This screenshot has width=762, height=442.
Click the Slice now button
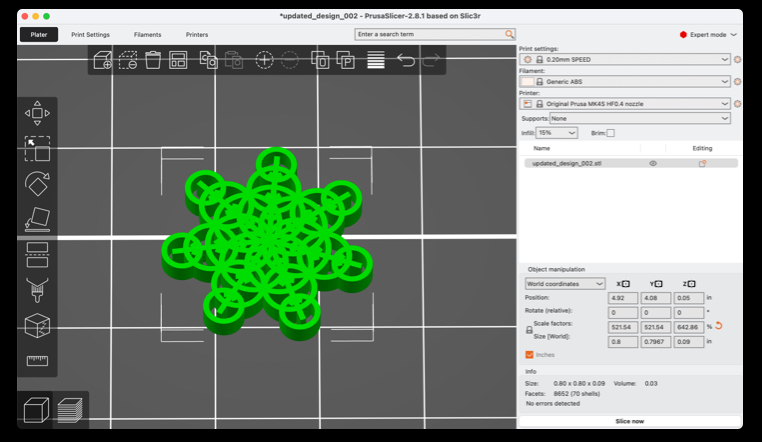click(629, 422)
